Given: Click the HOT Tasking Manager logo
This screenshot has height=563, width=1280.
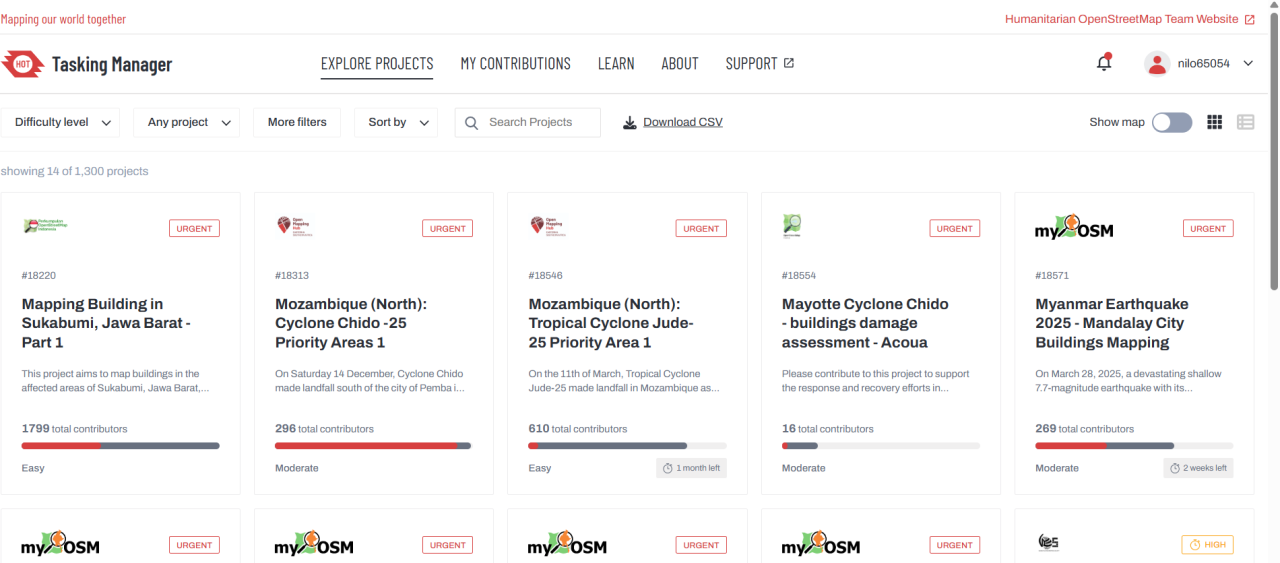Looking at the screenshot, I should pos(87,65).
